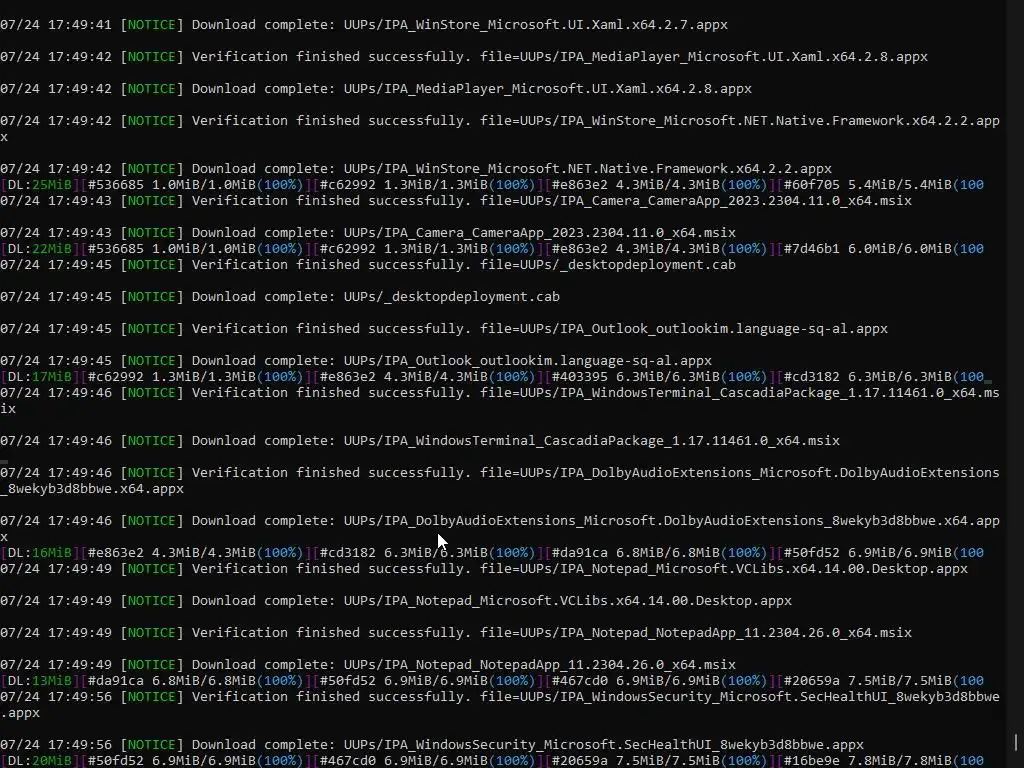Select Download complete line for _desktopdeployment.cab
The image size is (1024, 768).
(280, 296)
